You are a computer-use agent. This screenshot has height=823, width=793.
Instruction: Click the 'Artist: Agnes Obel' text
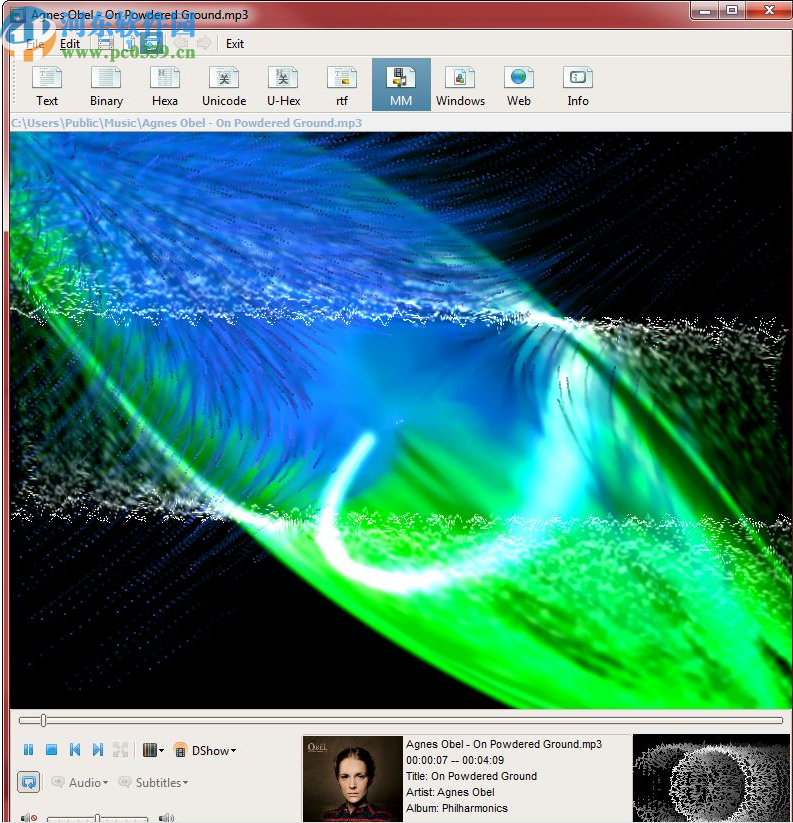tap(450, 792)
